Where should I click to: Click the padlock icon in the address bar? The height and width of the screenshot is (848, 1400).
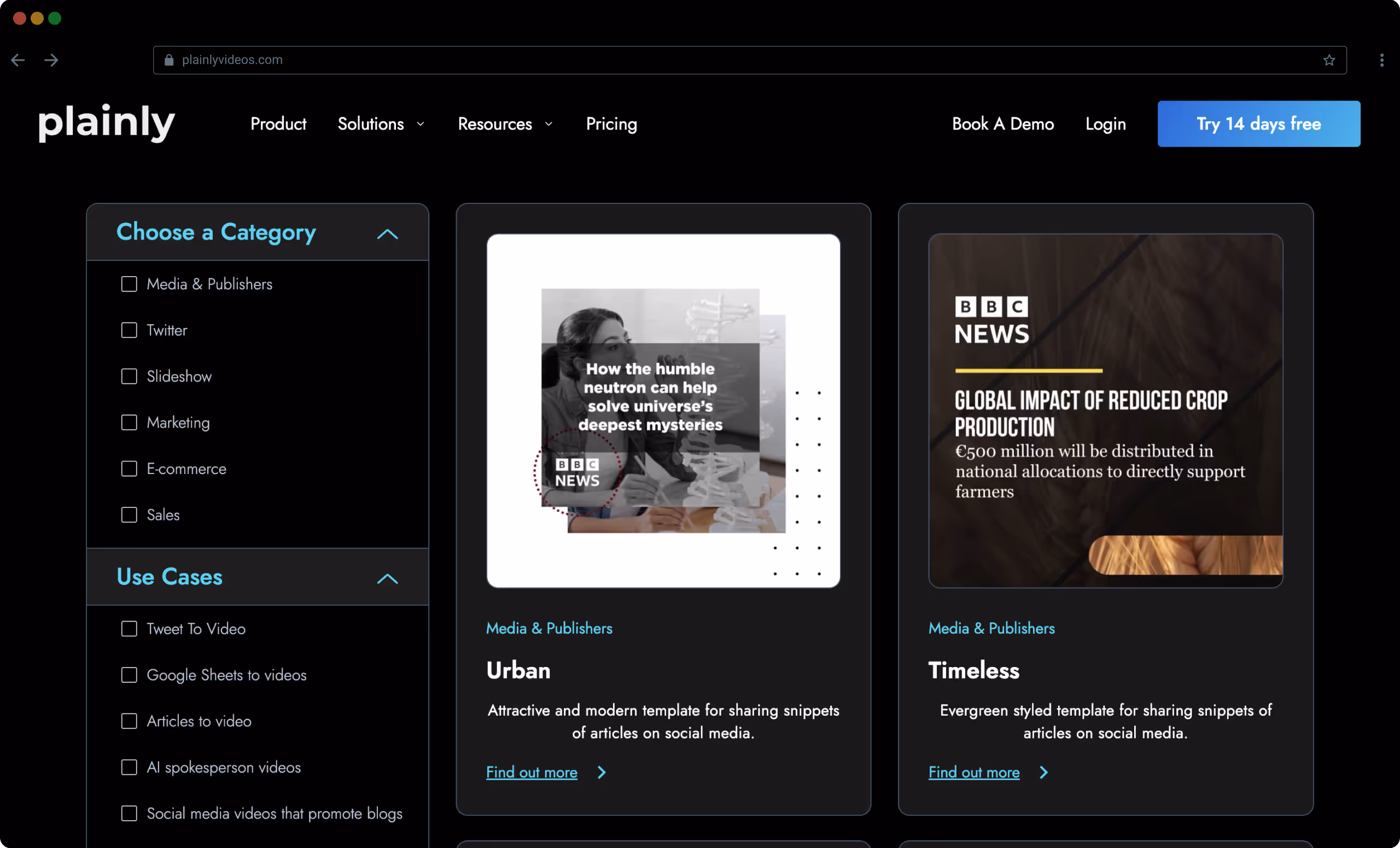point(169,60)
